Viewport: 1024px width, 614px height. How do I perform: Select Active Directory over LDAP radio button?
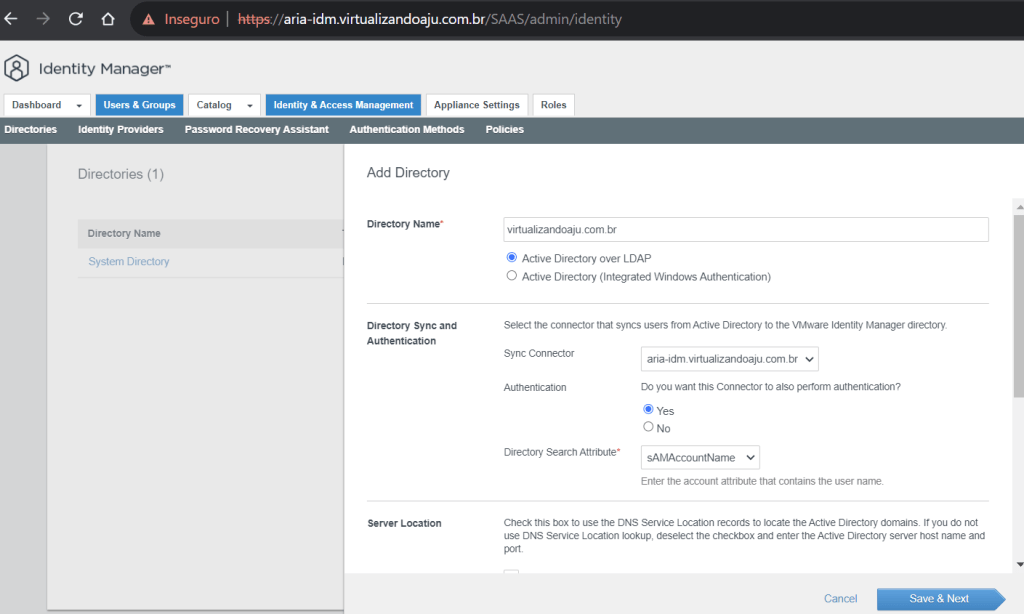tap(512, 258)
